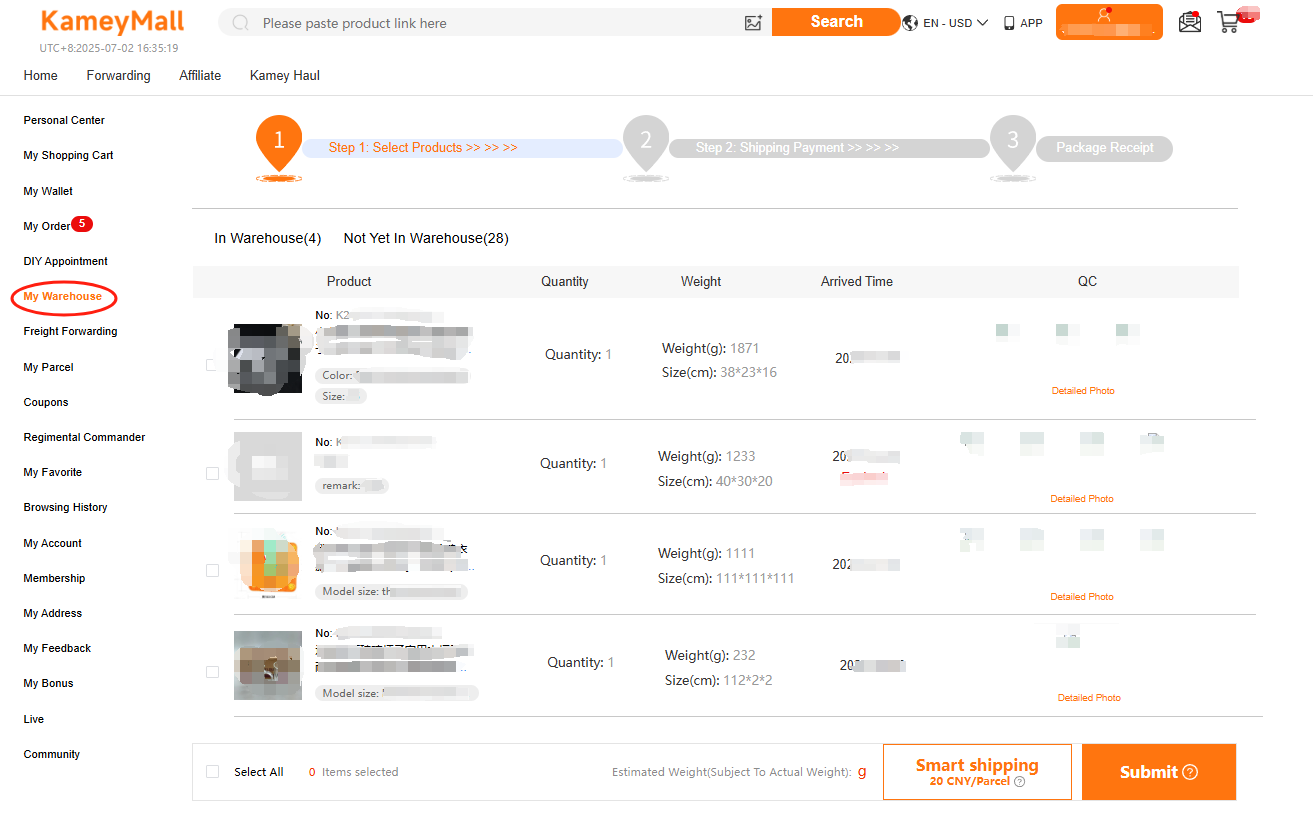Open the messages envelope icon
The height and width of the screenshot is (821, 1313).
pyautogui.click(x=1190, y=22)
